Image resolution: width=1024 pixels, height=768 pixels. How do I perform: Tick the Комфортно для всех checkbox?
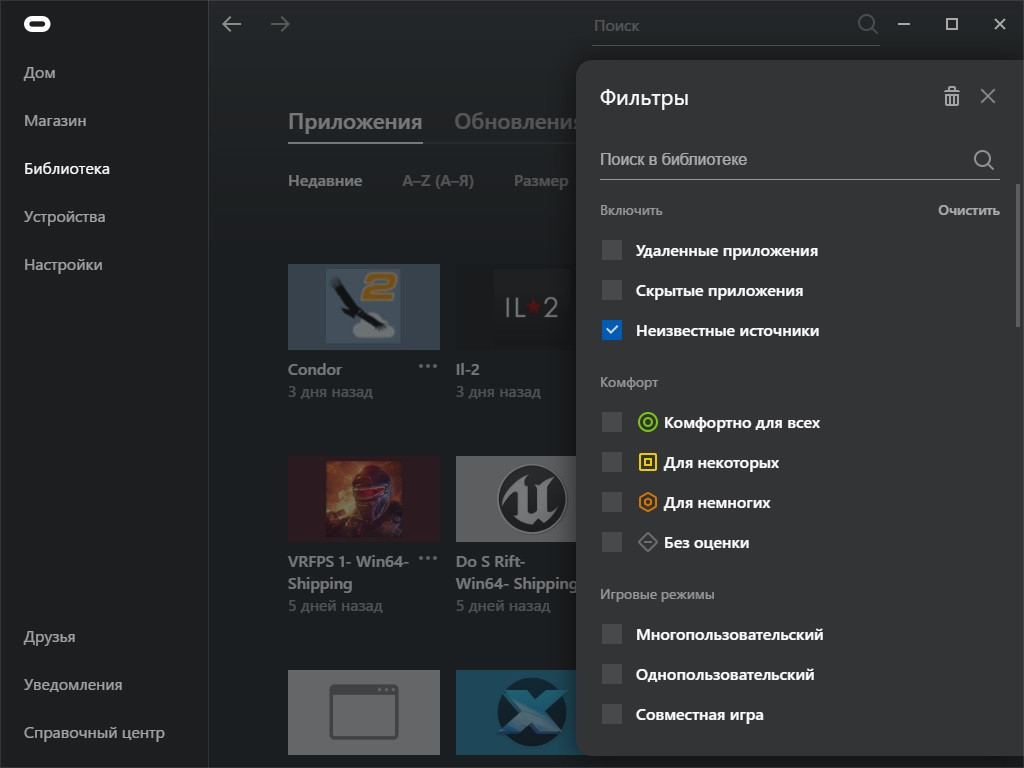(612, 422)
